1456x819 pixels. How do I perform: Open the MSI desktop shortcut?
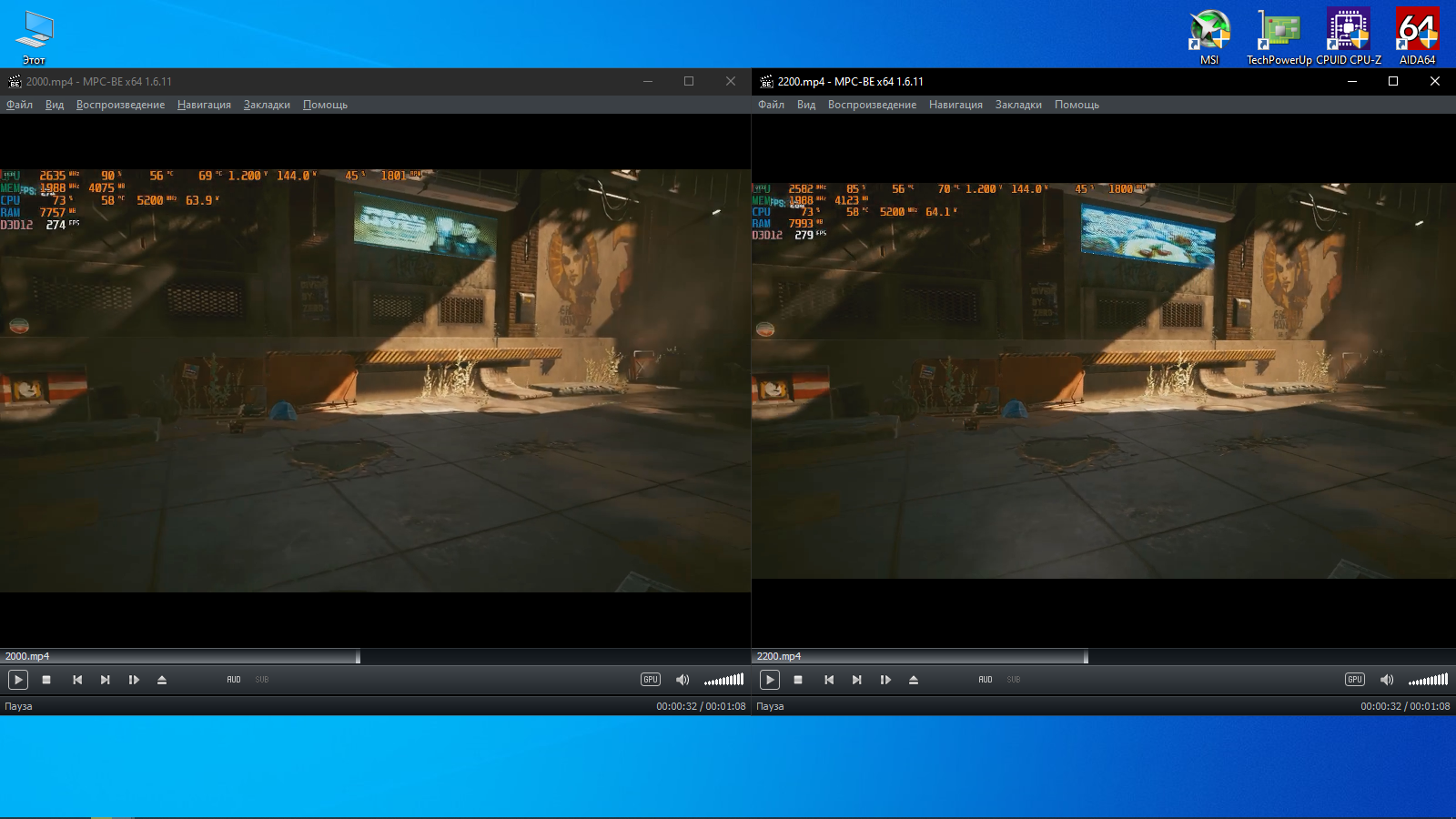coord(1209,36)
